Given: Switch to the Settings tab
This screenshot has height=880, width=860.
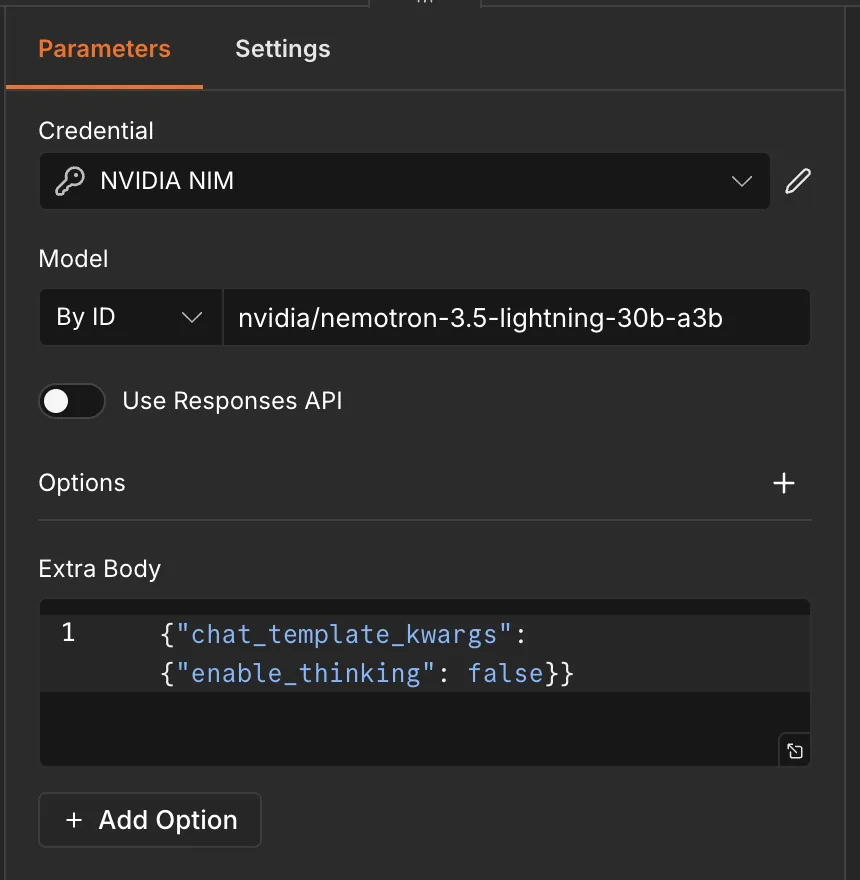Looking at the screenshot, I should tap(283, 49).
